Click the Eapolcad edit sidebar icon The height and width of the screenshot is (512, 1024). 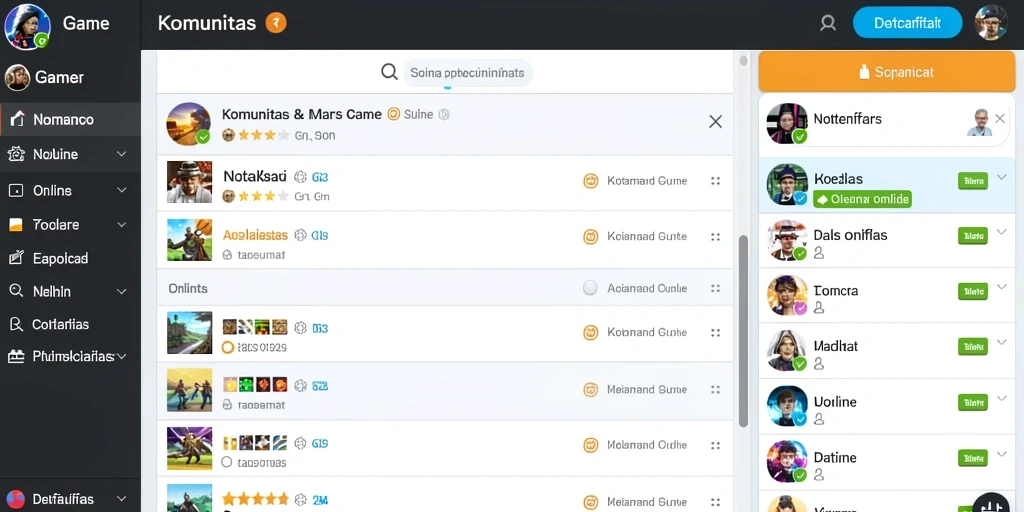tap(16, 258)
